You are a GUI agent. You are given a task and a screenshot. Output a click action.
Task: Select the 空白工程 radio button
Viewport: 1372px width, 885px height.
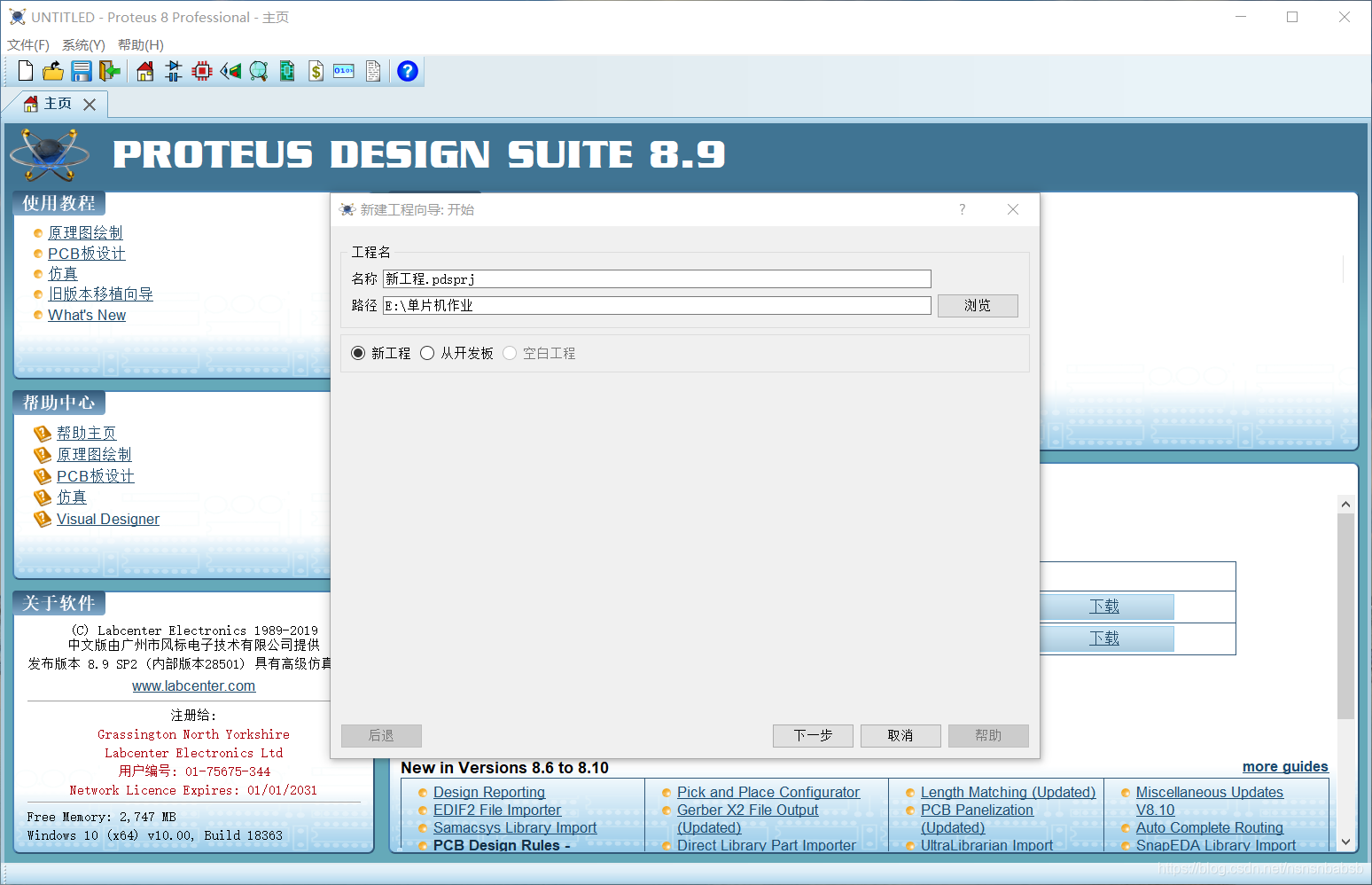click(x=510, y=353)
